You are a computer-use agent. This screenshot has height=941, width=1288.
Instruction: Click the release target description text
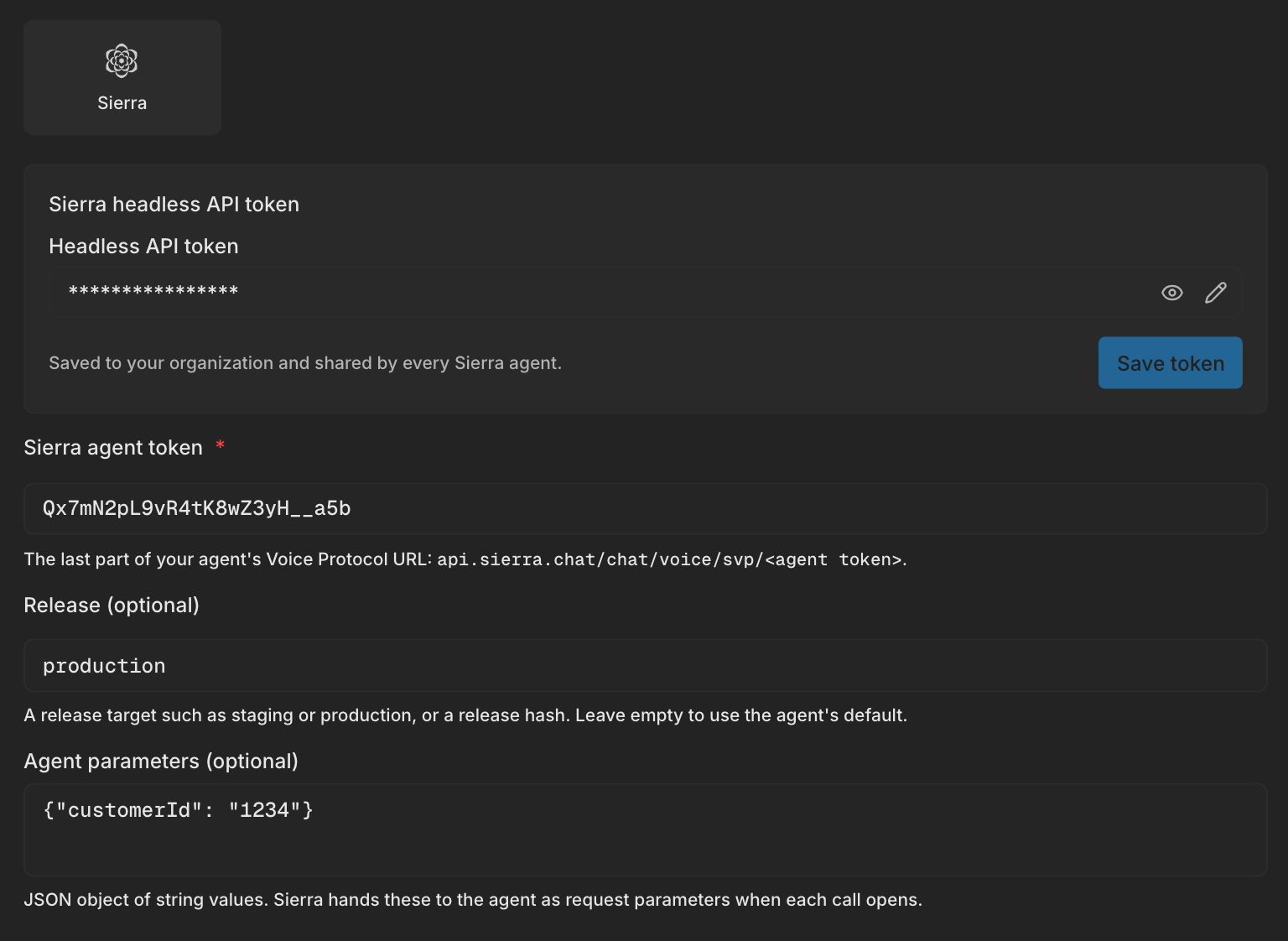pyautogui.click(x=465, y=715)
